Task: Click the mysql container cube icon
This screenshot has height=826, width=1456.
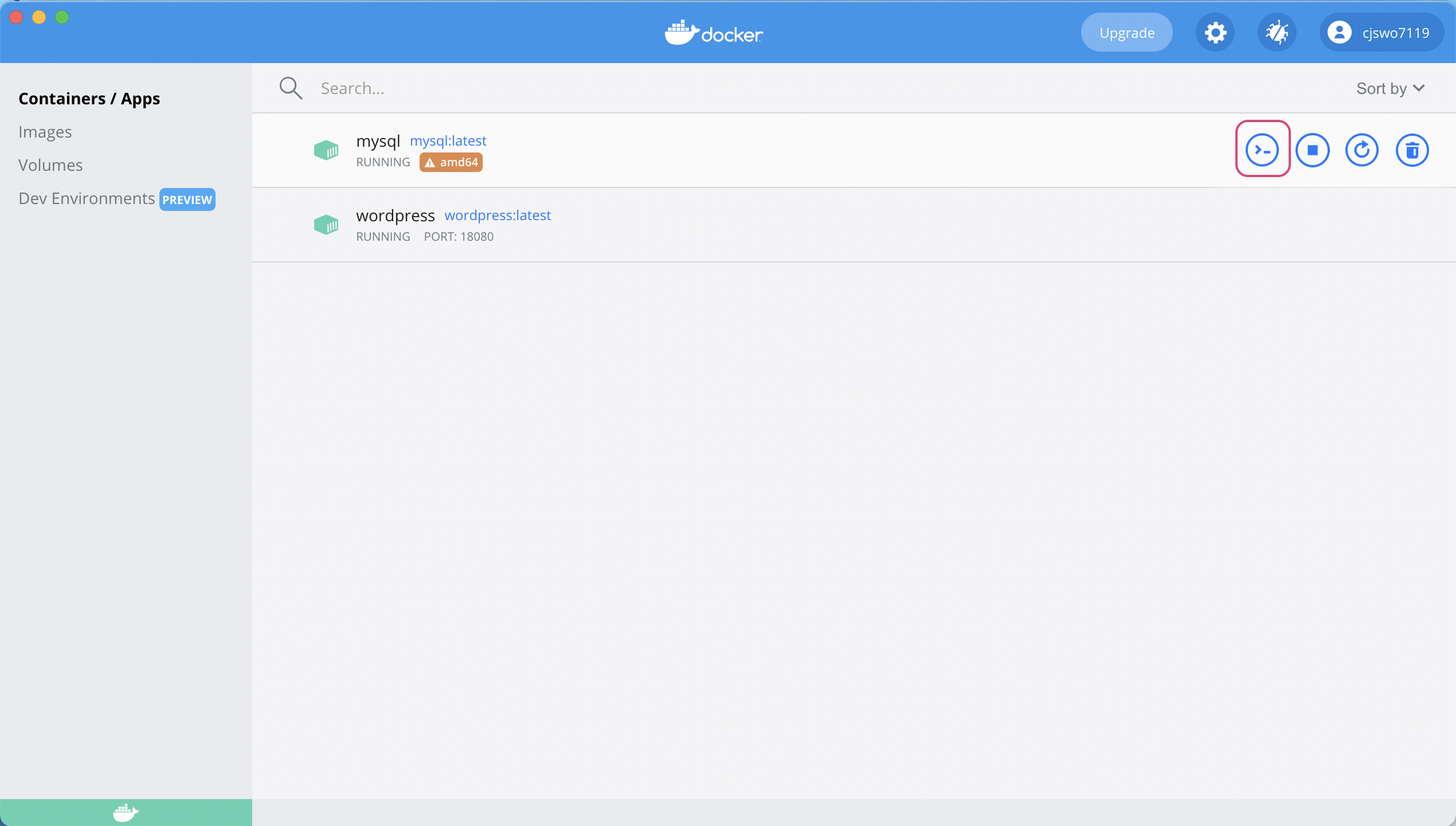Action: [x=326, y=151]
